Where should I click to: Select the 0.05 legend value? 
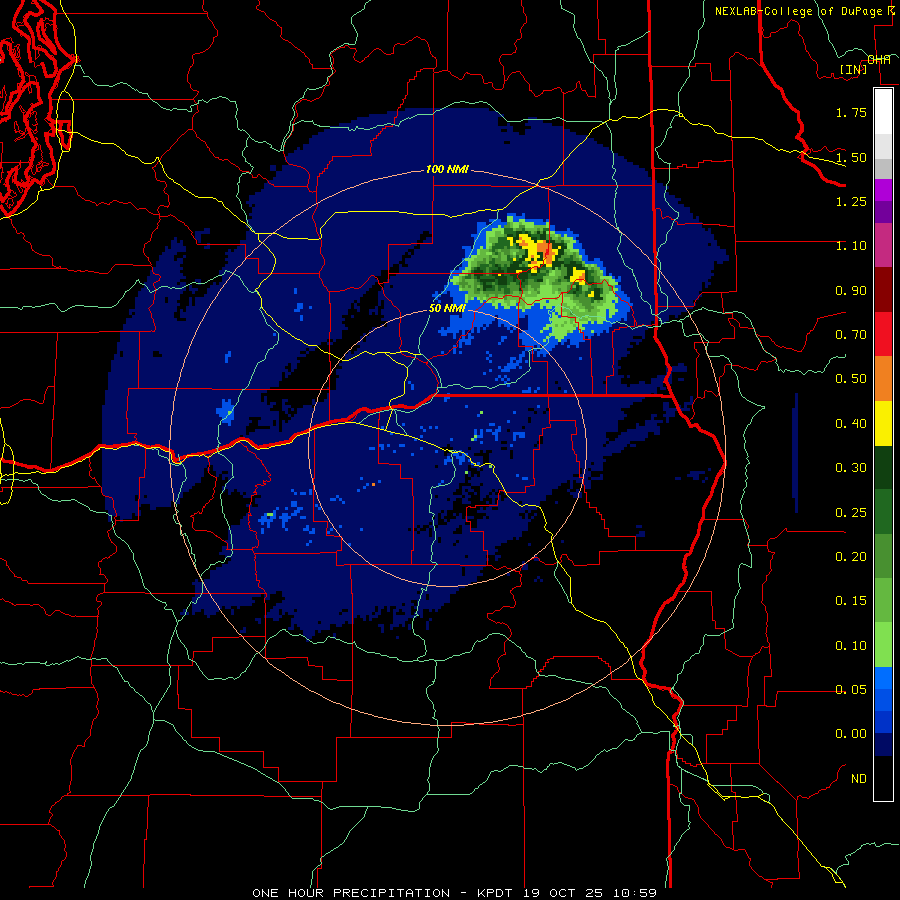851,690
